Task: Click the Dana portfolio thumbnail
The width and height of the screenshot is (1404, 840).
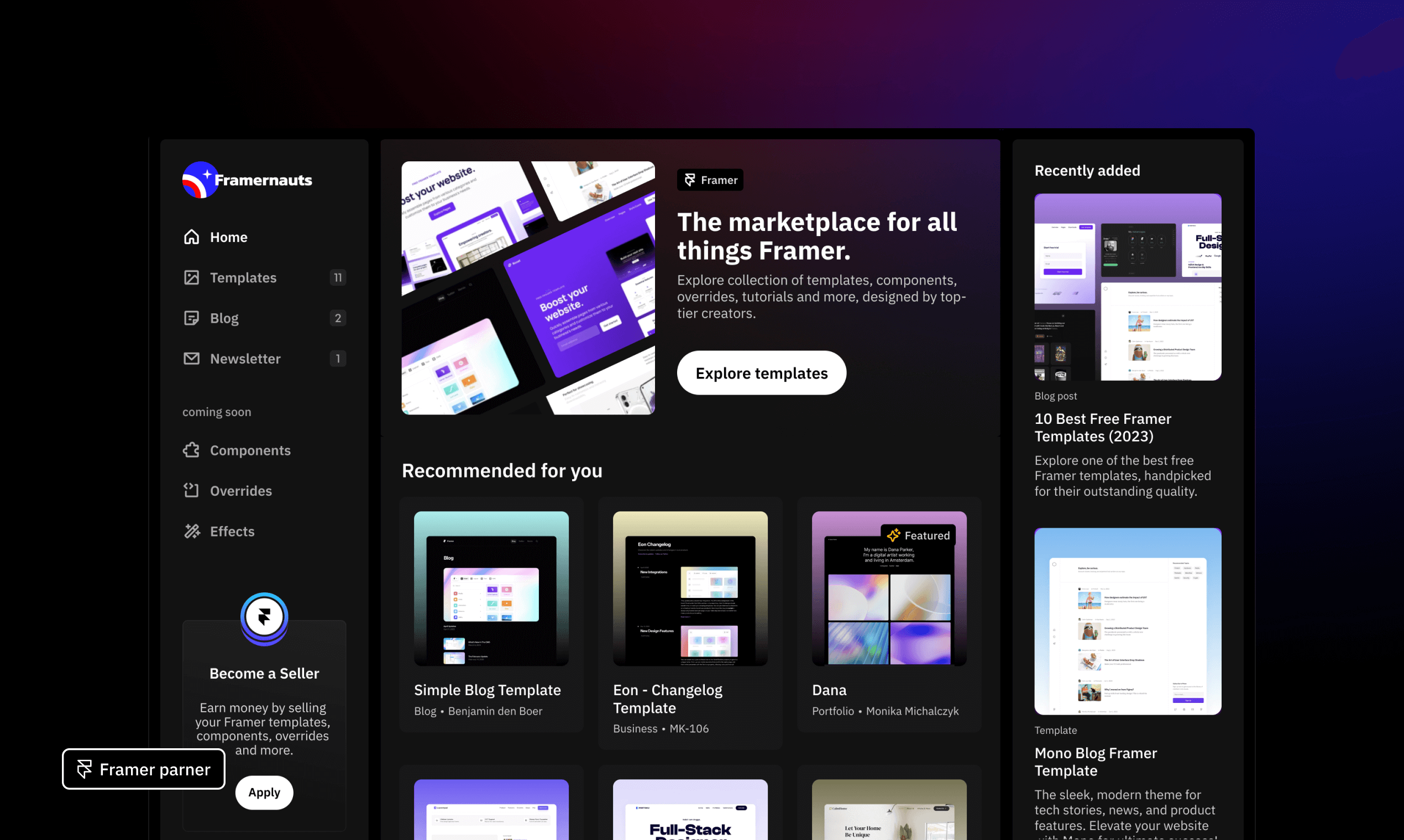Action: 889,589
